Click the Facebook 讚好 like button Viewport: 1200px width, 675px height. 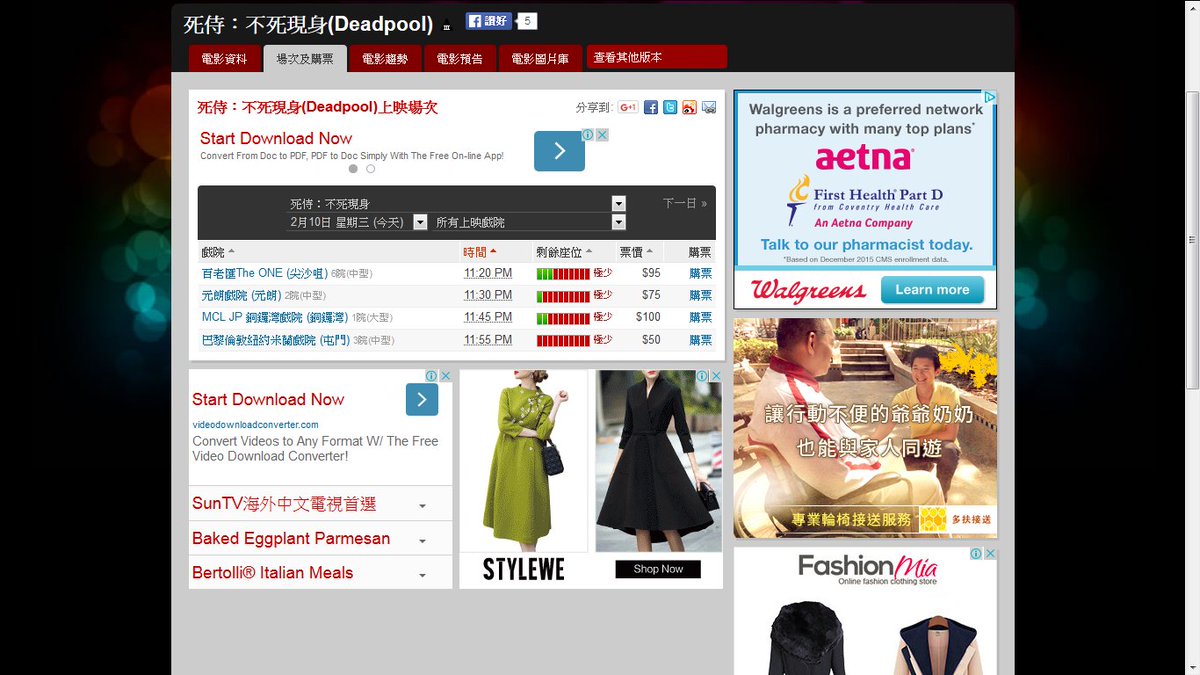click(x=489, y=21)
